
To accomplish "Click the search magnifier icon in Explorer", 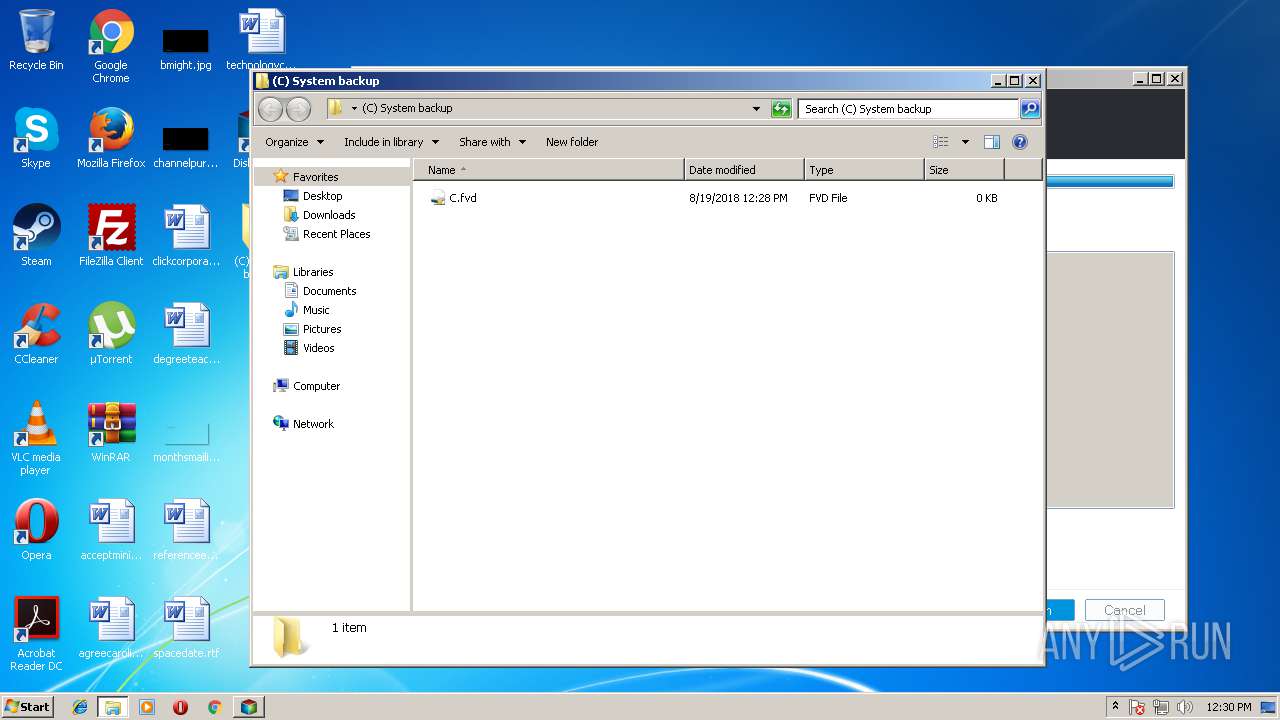I will coord(1030,109).
